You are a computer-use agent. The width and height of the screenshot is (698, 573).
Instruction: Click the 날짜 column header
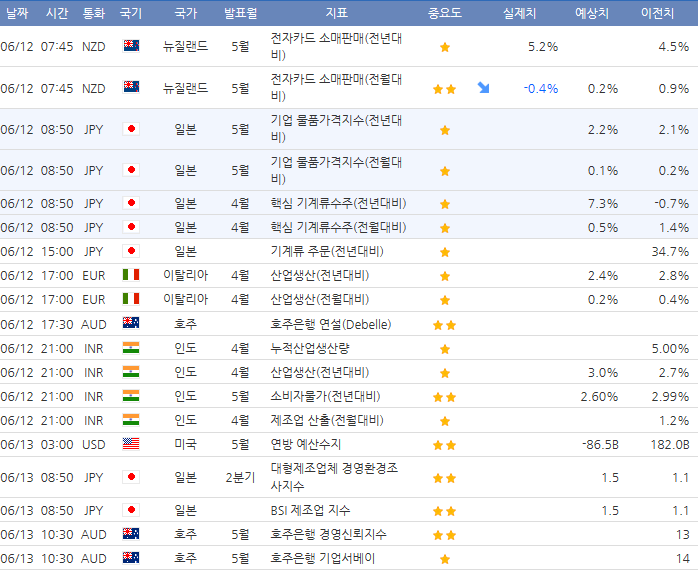click(x=17, y=13)
